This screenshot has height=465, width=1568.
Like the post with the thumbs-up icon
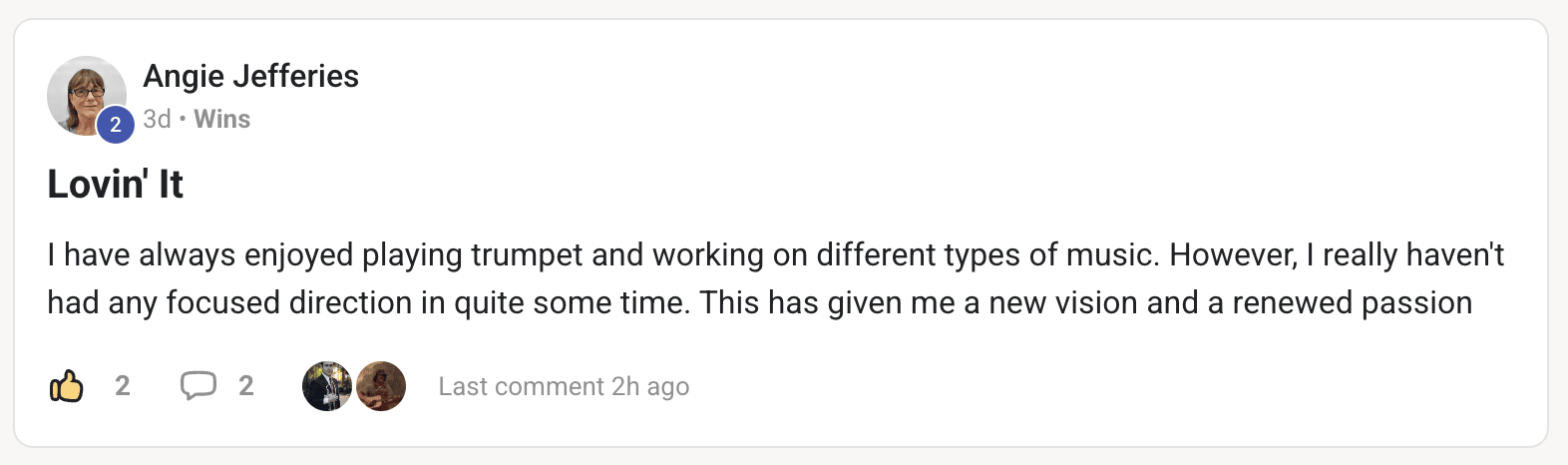click(x=66, y=386)
